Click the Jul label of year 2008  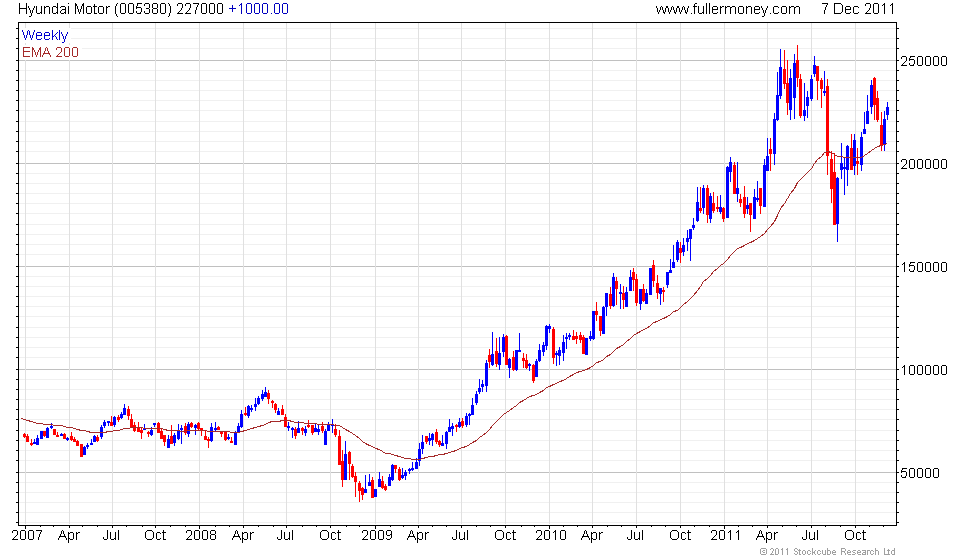click(286, 536)
